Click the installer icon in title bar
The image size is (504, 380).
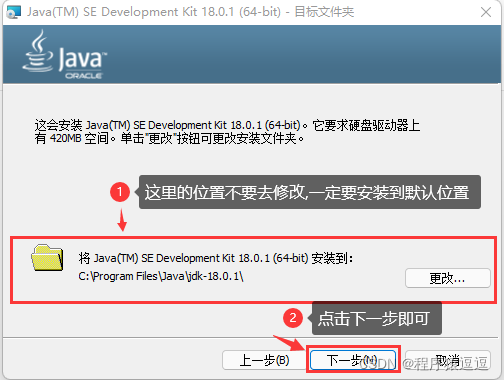tap(14, 12)
